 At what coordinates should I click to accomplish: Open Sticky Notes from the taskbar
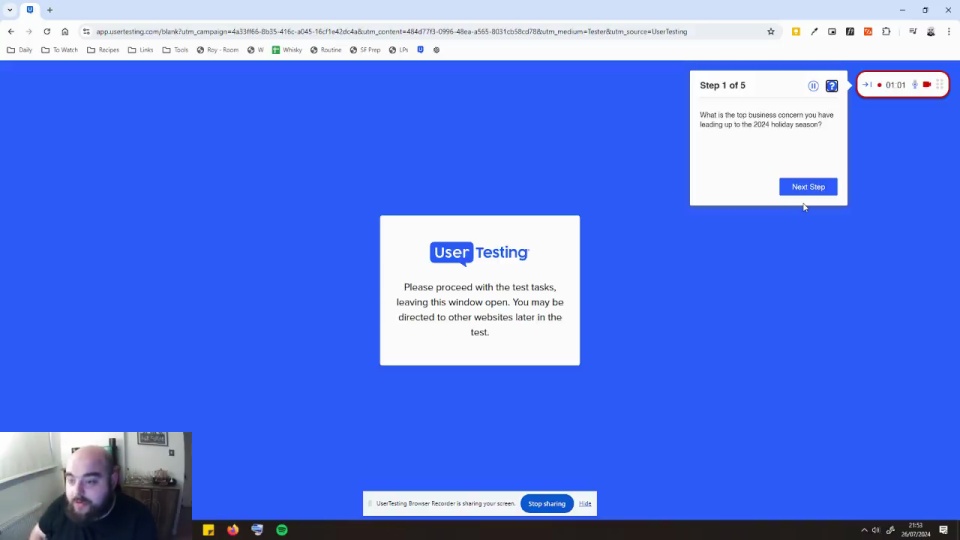[x=208, y=530]
